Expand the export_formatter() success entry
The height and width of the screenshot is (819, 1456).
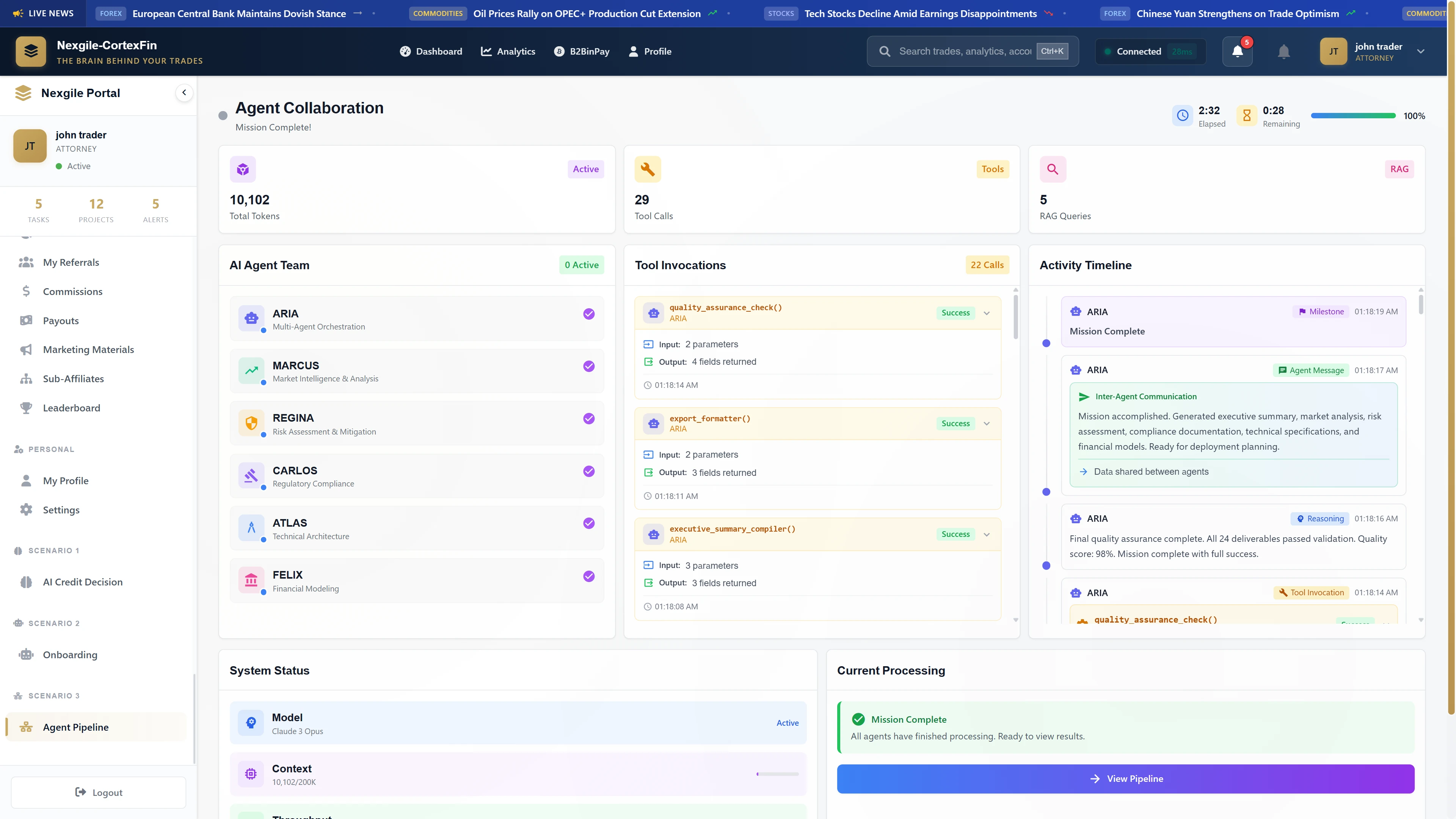click(986, 424)
